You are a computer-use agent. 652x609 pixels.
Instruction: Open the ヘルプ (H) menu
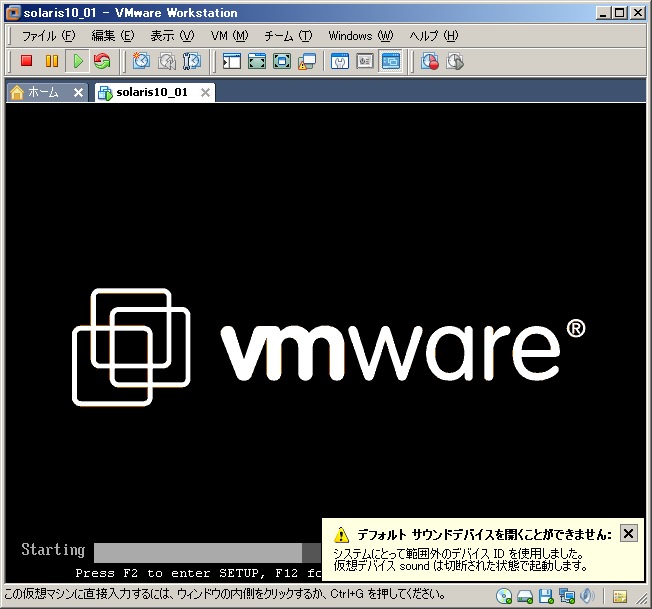click(x=434, y=36)
